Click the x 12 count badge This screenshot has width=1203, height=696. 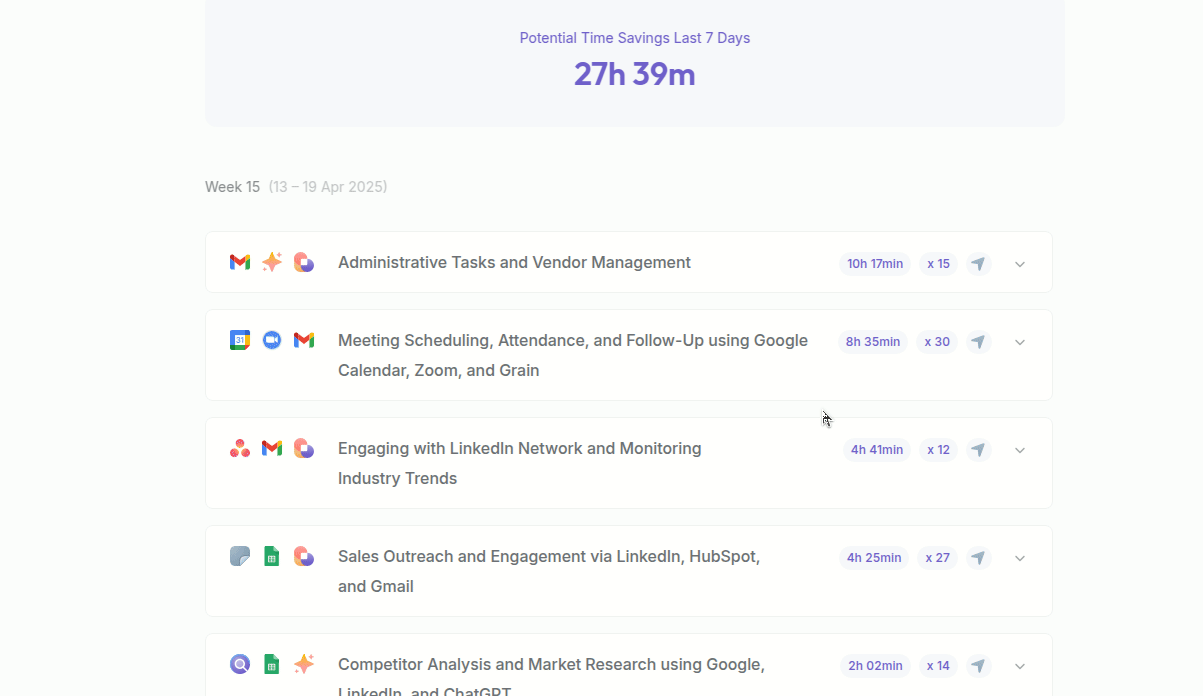(x=938, y=450)
